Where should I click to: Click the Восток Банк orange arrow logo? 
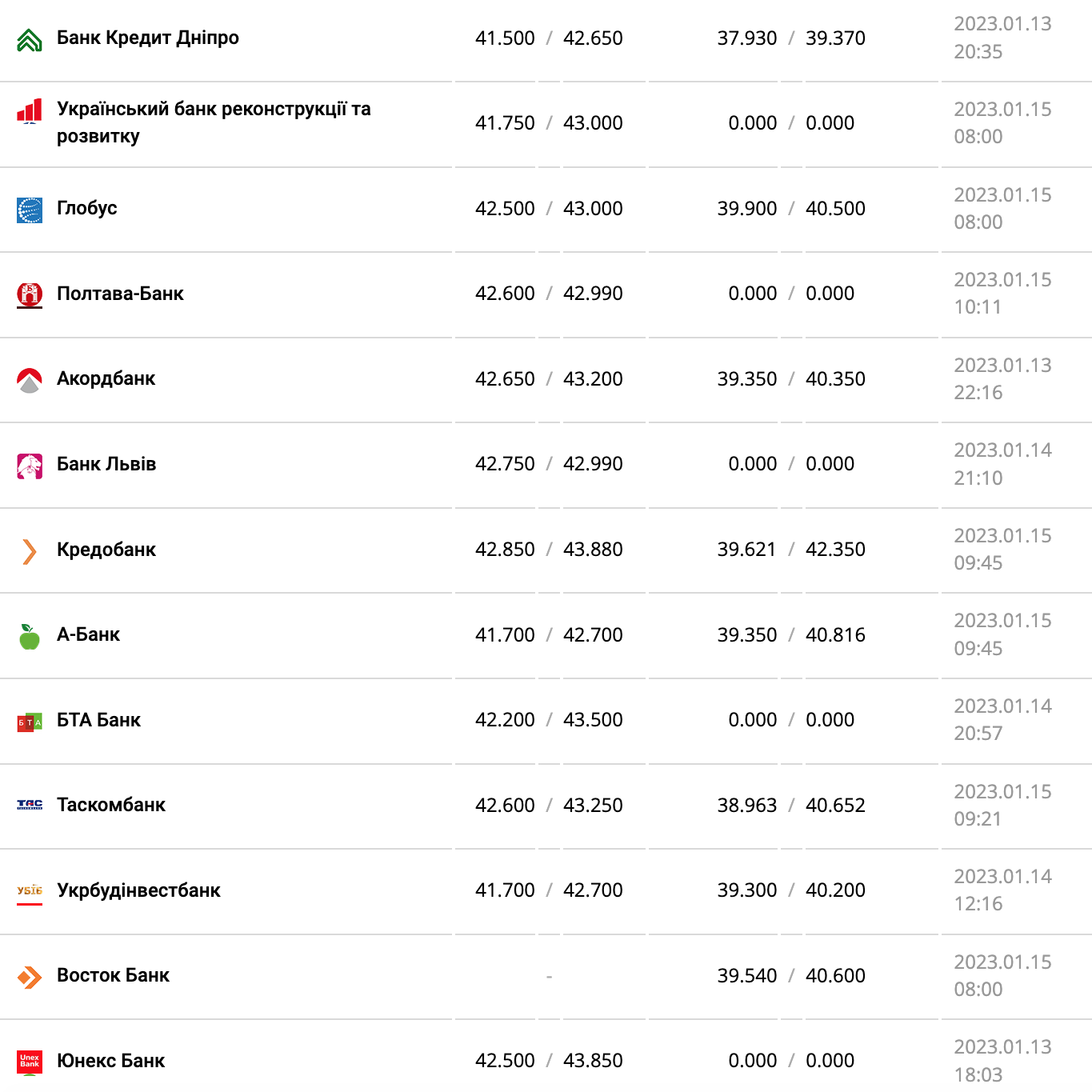(30, 977)
